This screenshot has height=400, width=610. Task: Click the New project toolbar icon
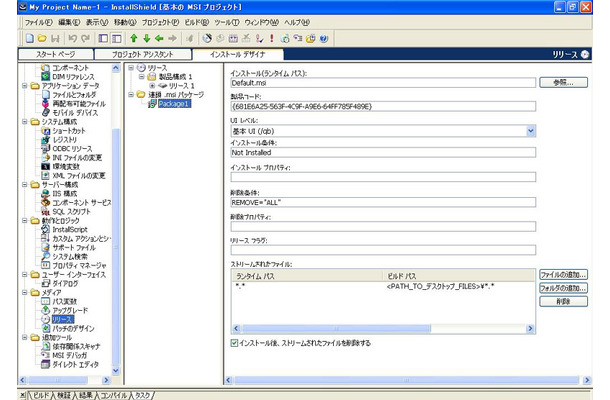coord(30,39)
